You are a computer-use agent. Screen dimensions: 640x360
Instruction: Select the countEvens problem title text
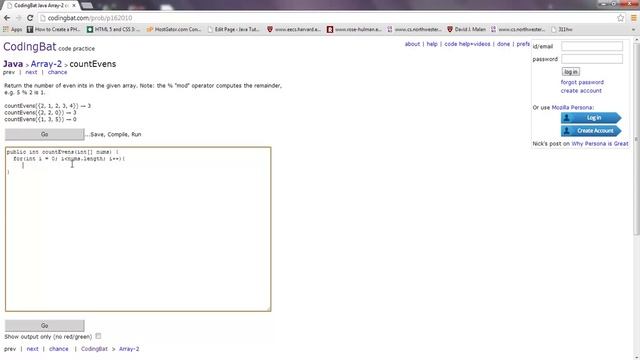click(x=93, y=64)
